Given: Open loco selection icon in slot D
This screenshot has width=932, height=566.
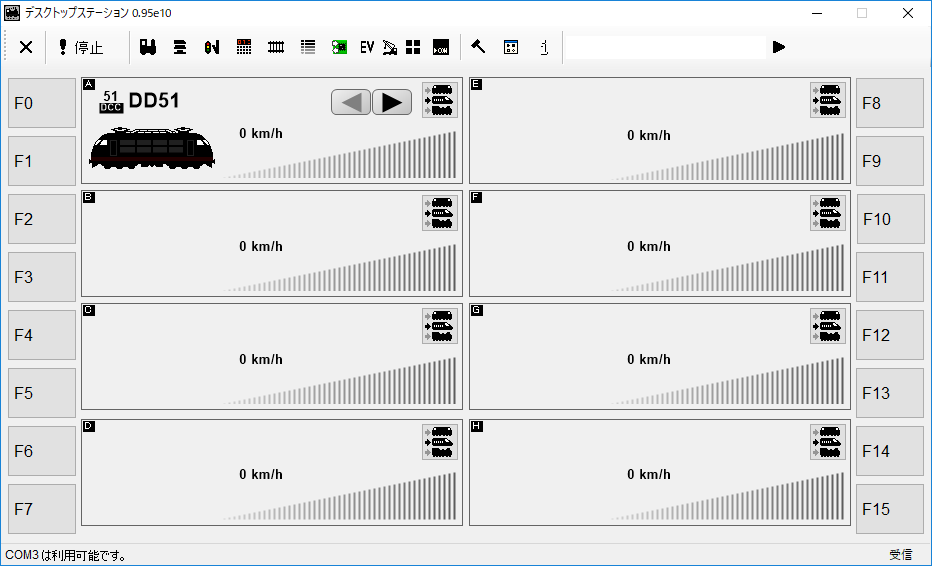Looking at the screenshot, I should pyautogui.click(x=440, y=442).
